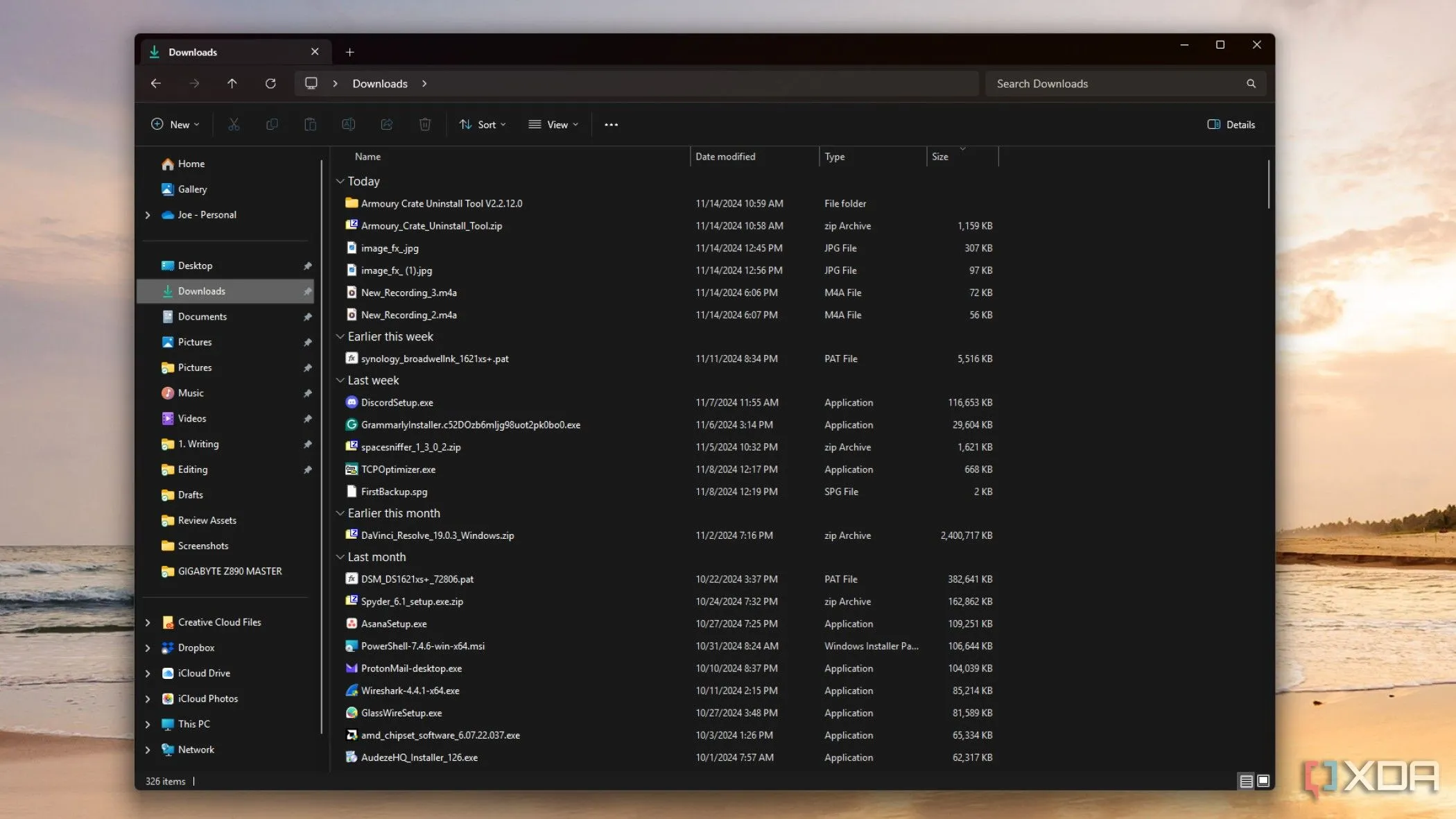Click Downloads in address breadcrumb
This screenshot has height=819, width=1456.
(x=380, y=83)
